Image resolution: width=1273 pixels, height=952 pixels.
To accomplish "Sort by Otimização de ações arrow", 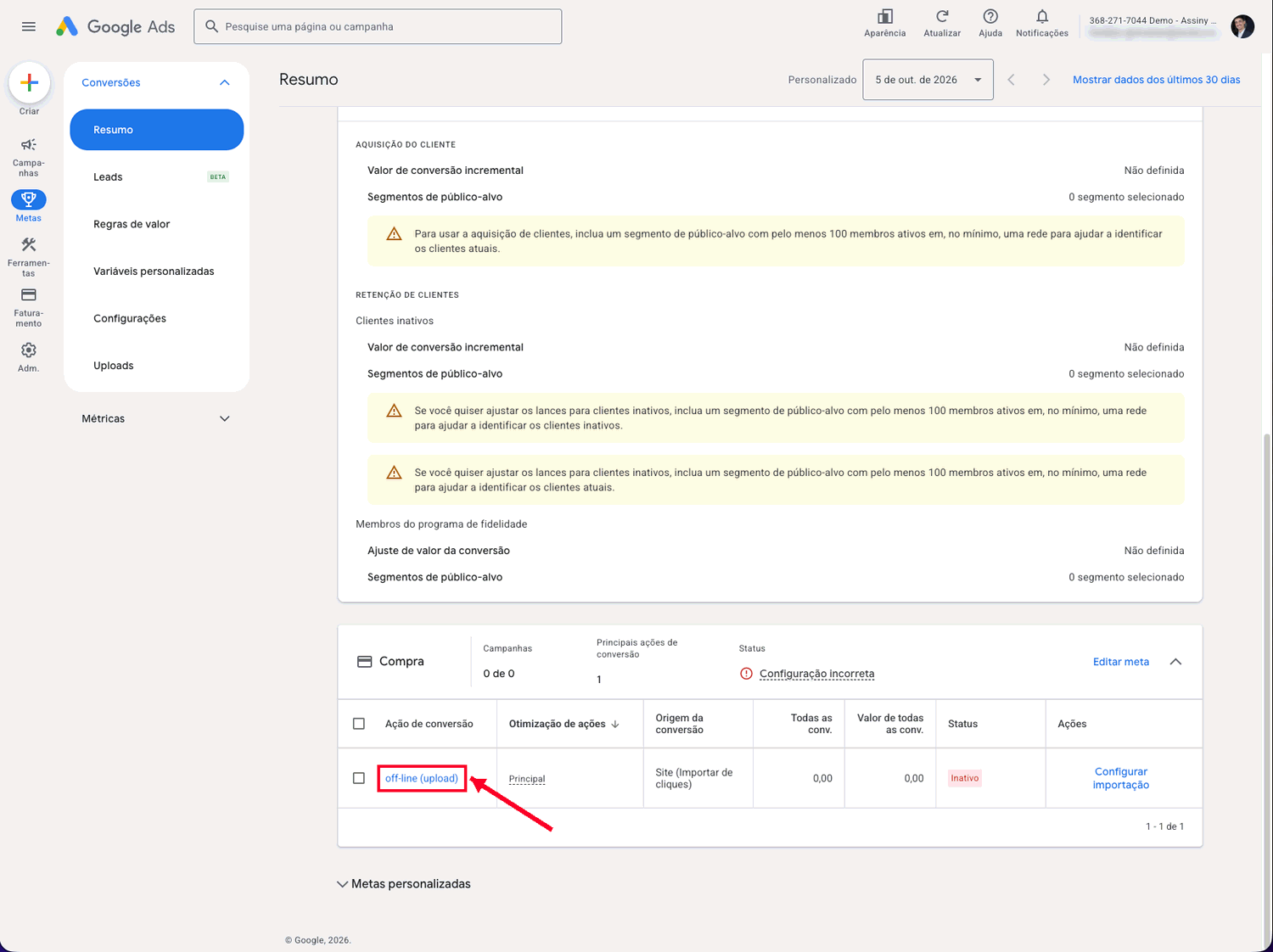I will [x=615, y=724].
